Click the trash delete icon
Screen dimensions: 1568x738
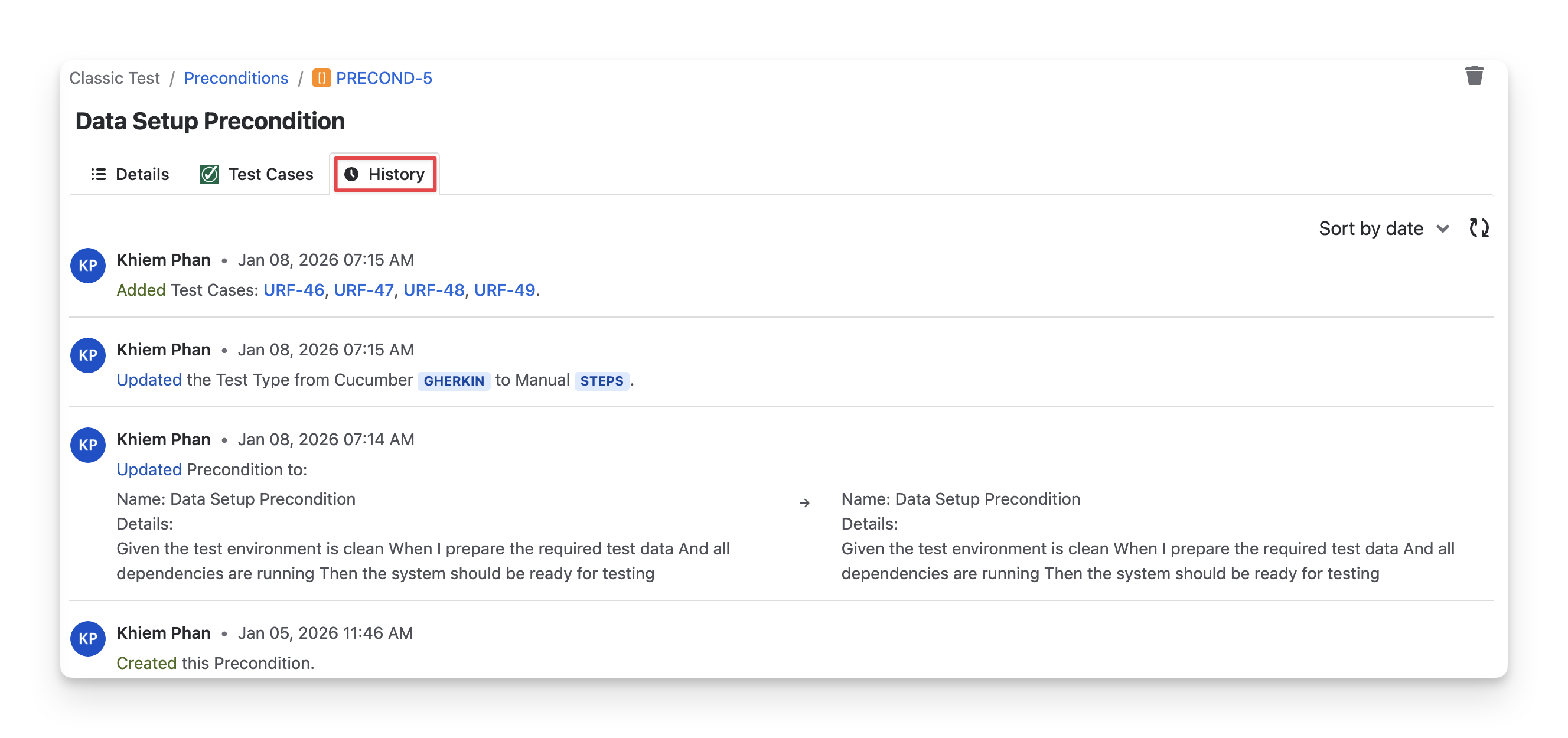1474,77
